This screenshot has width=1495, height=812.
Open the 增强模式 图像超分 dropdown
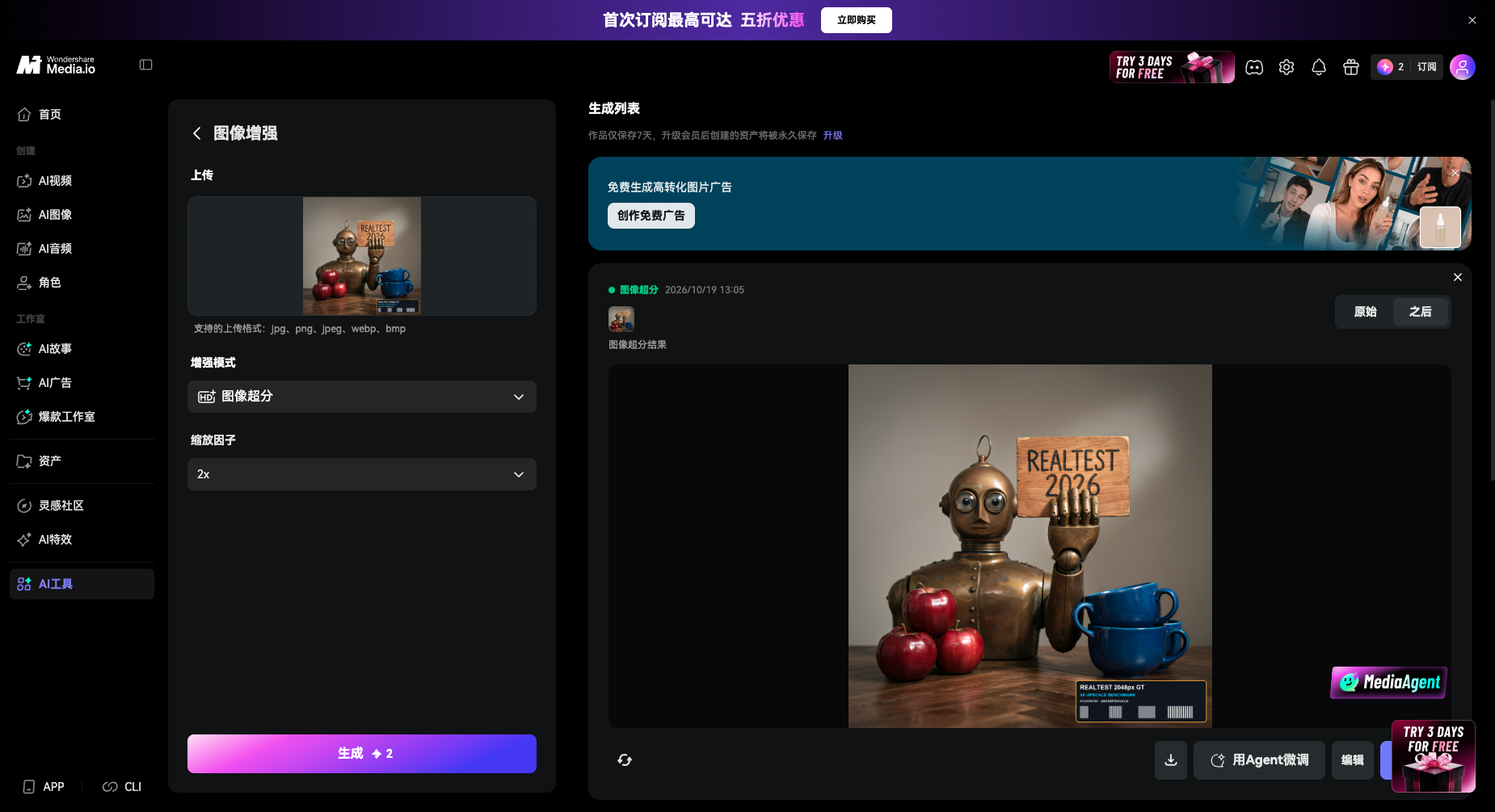pos(362,397)
